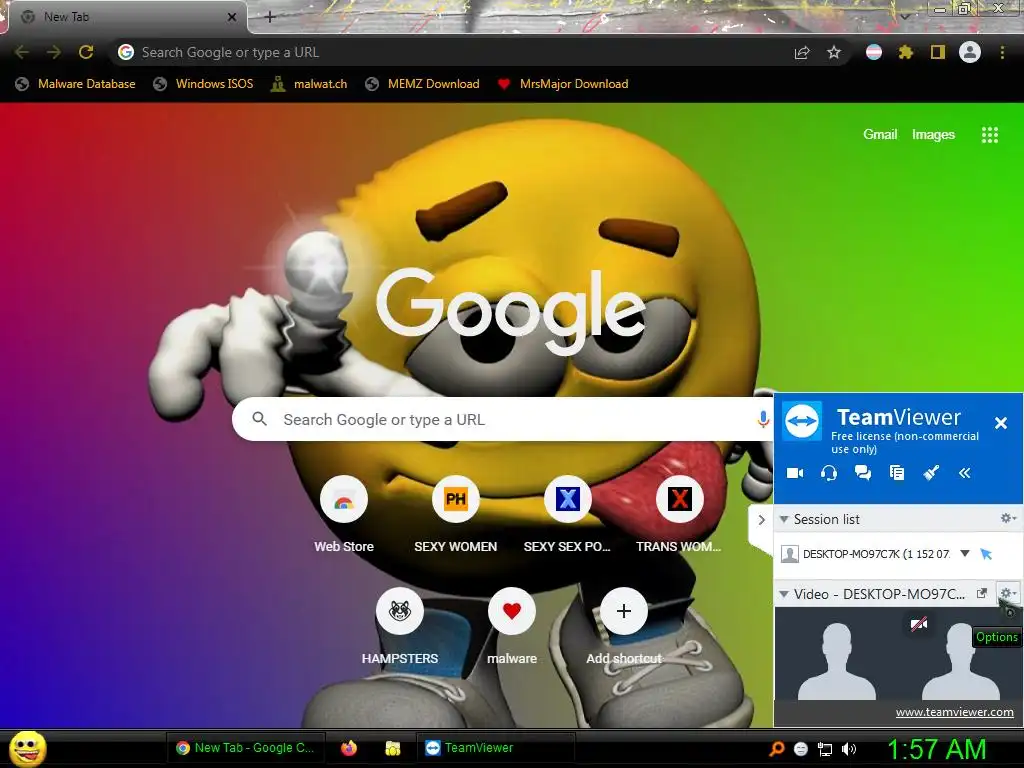Open volume speaker tray icon
Image resolution: width=1024 pixels, height=768 pixels.
848,749
